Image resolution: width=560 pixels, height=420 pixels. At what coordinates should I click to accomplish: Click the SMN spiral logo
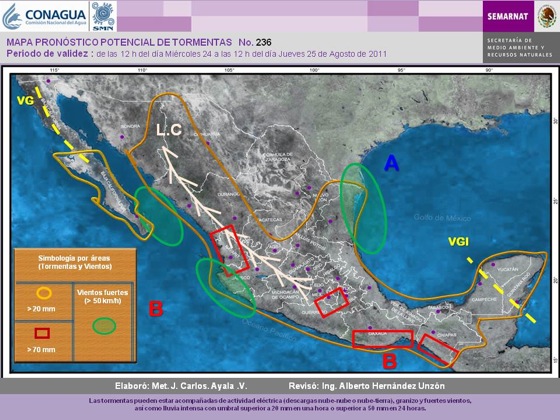(103, 16)
